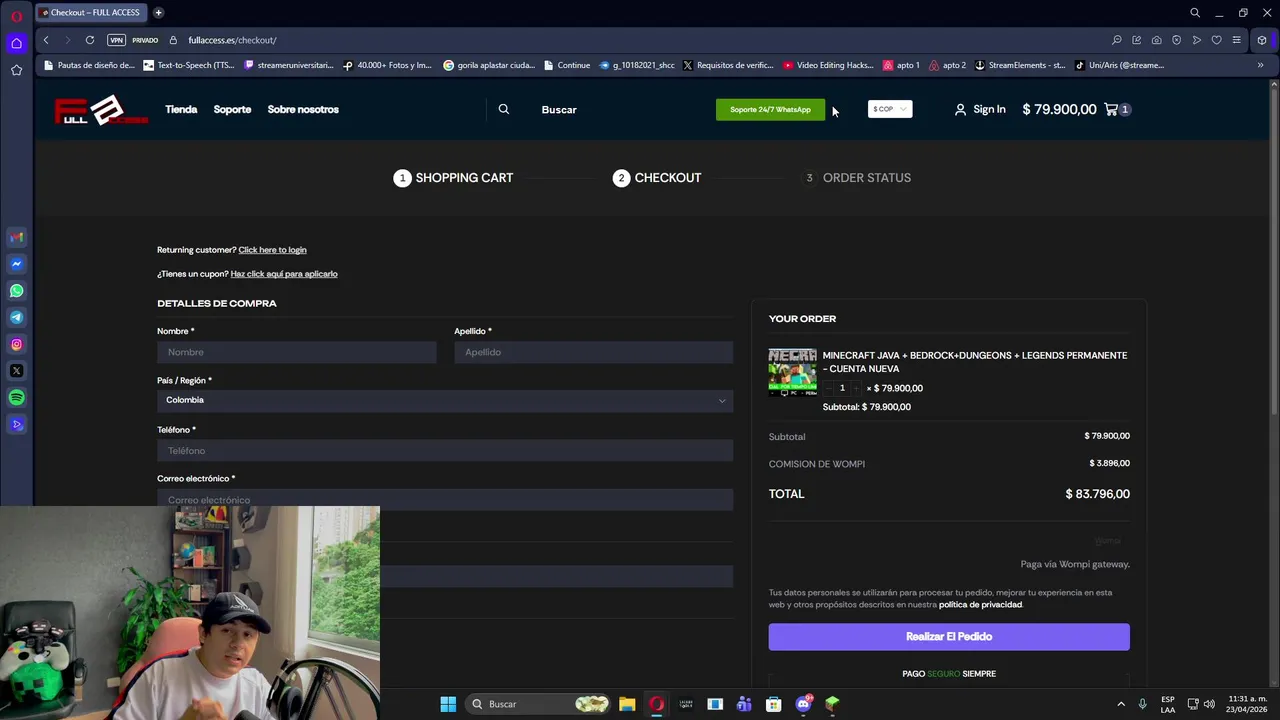Click Sign In link
This screenshot has width=1280, height=720.
coord(980,109)
